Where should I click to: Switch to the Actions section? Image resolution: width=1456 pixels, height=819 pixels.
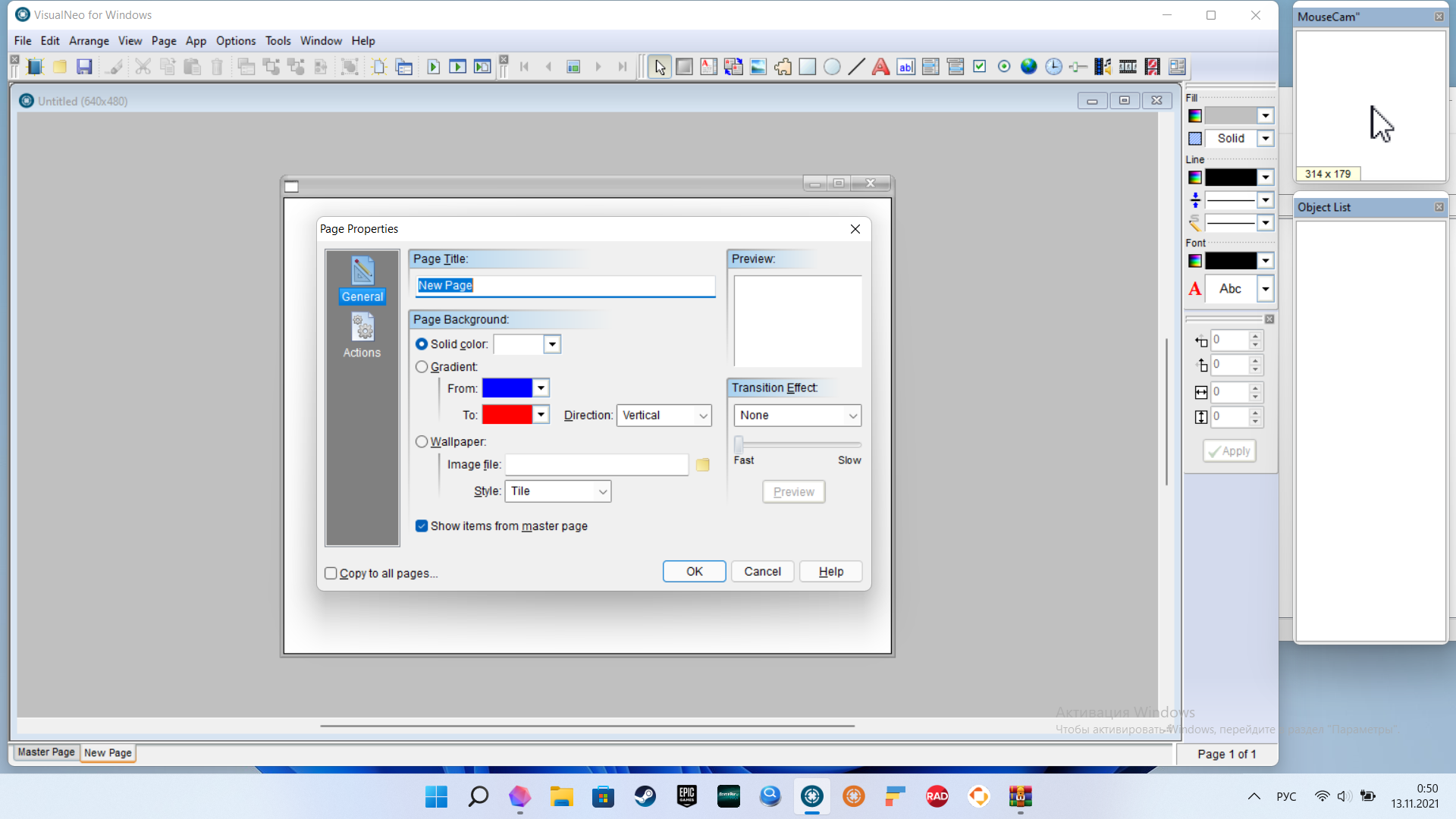[362, 337]
